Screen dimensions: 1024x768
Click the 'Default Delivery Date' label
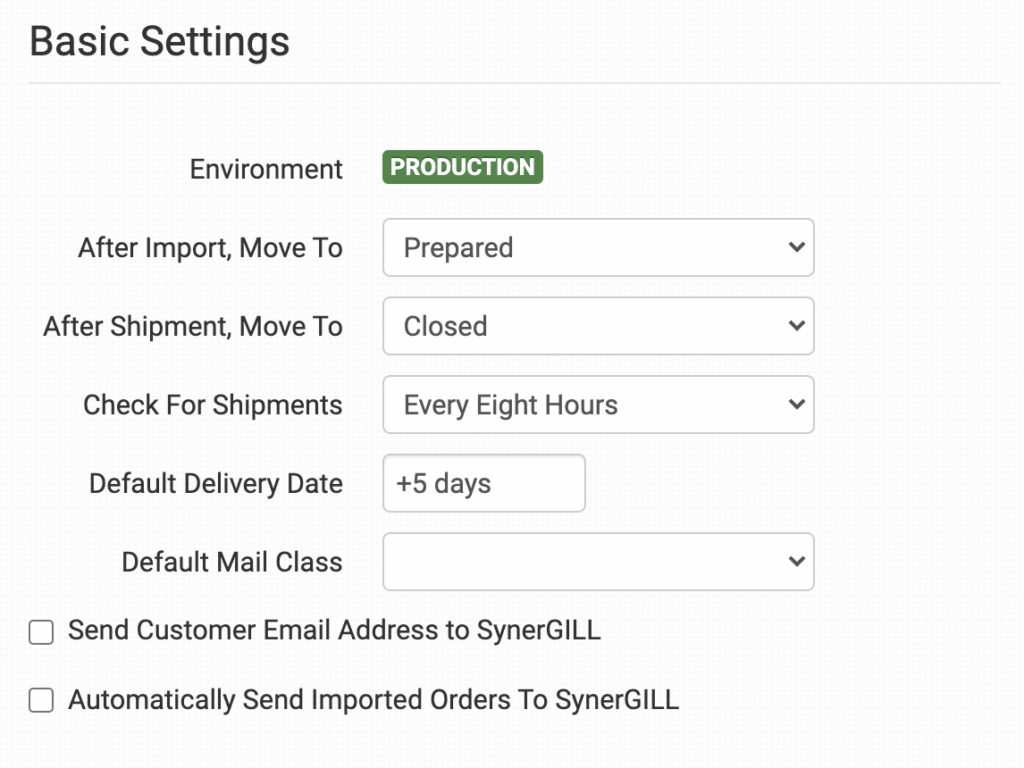tap(215, 484)
